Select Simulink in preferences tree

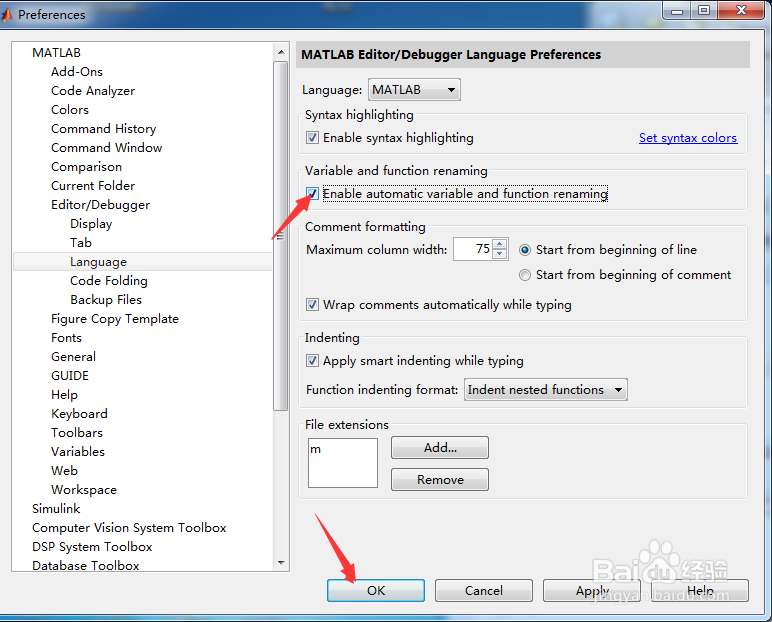click(x=56, y=509)
